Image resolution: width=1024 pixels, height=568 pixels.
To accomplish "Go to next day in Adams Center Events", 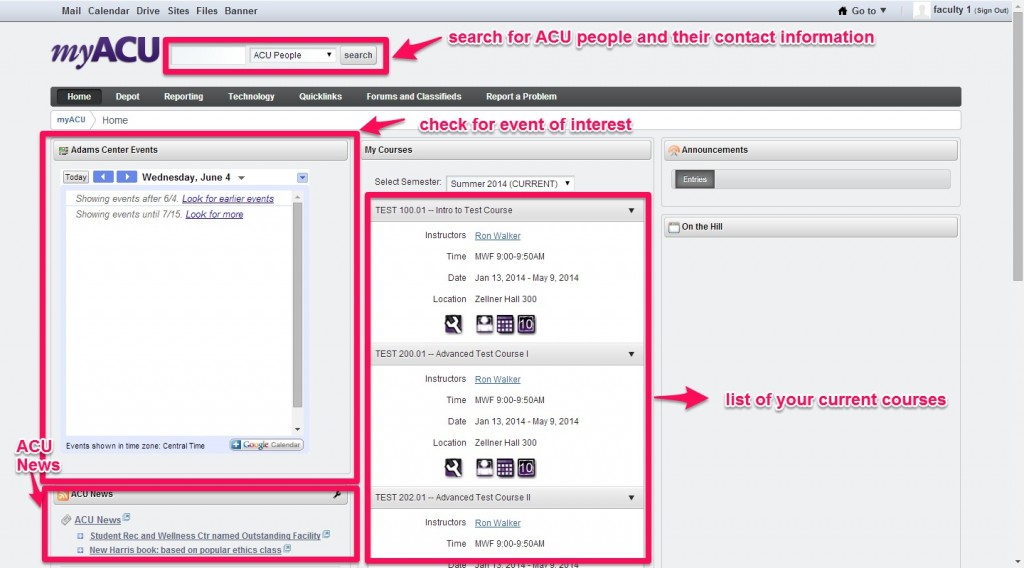I will 126,177.
